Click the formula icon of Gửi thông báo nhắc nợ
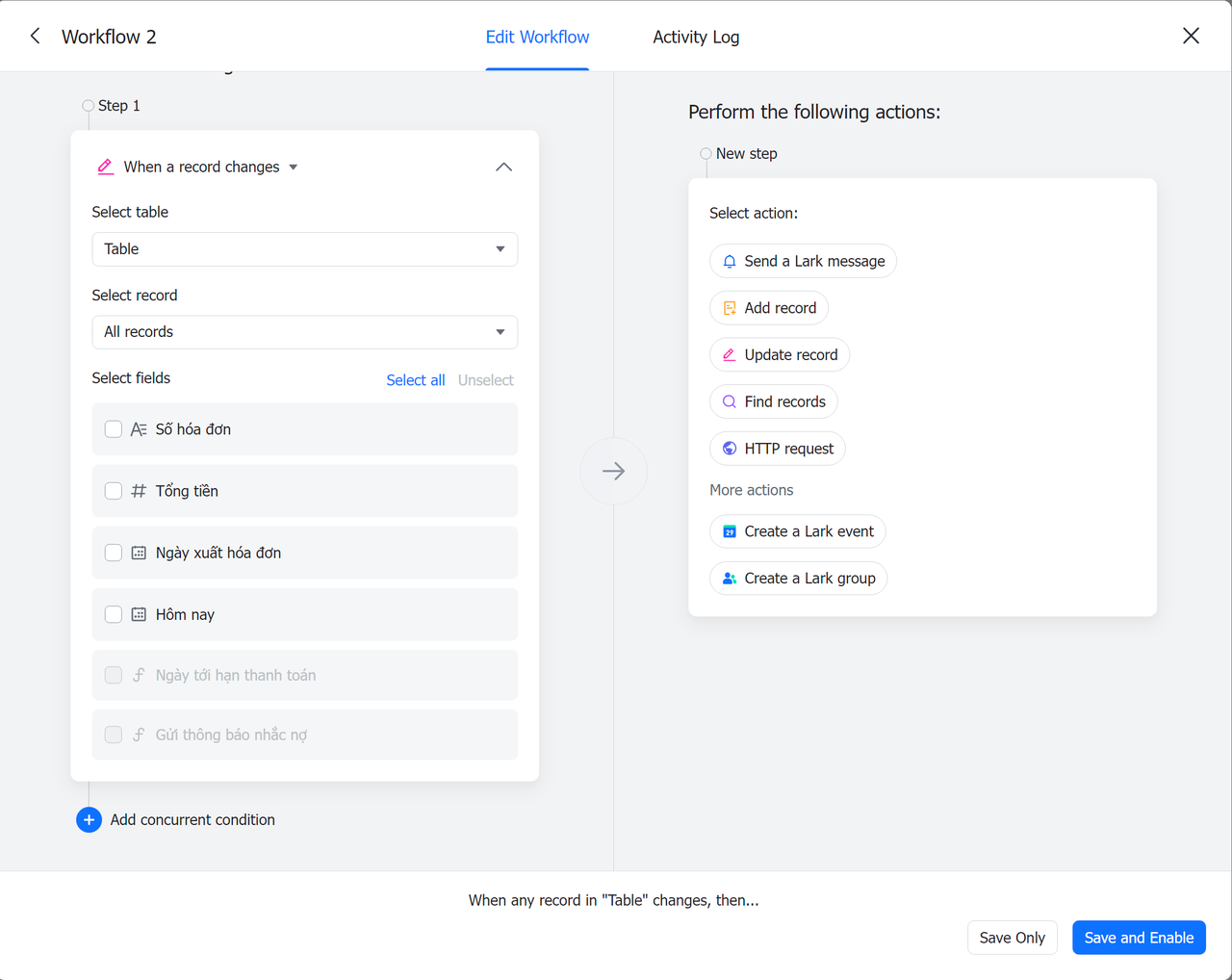Image resolution: width=1232 pixels, height=980 pixels. [x=139, y=735]
